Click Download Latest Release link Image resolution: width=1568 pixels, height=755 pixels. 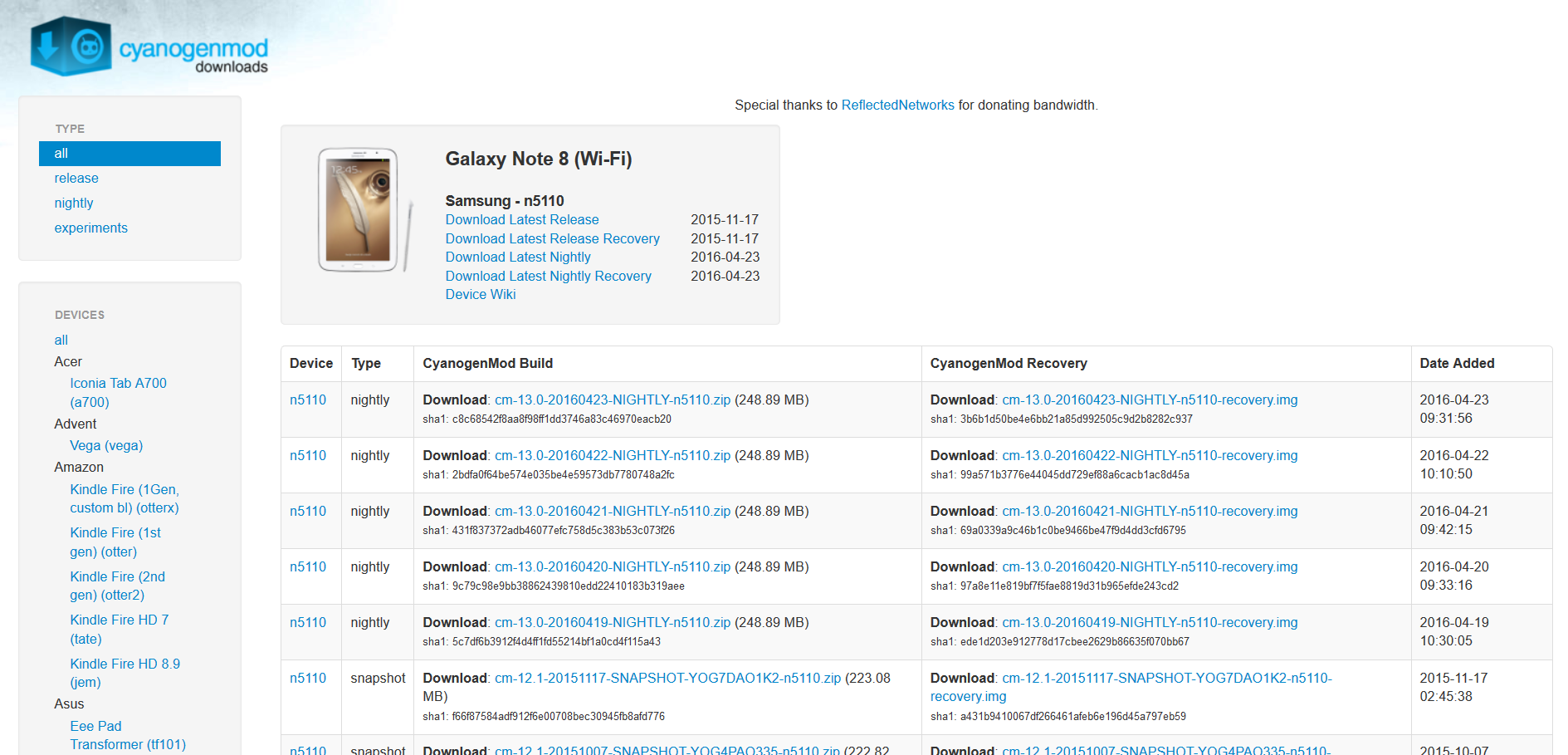(522, 220)
